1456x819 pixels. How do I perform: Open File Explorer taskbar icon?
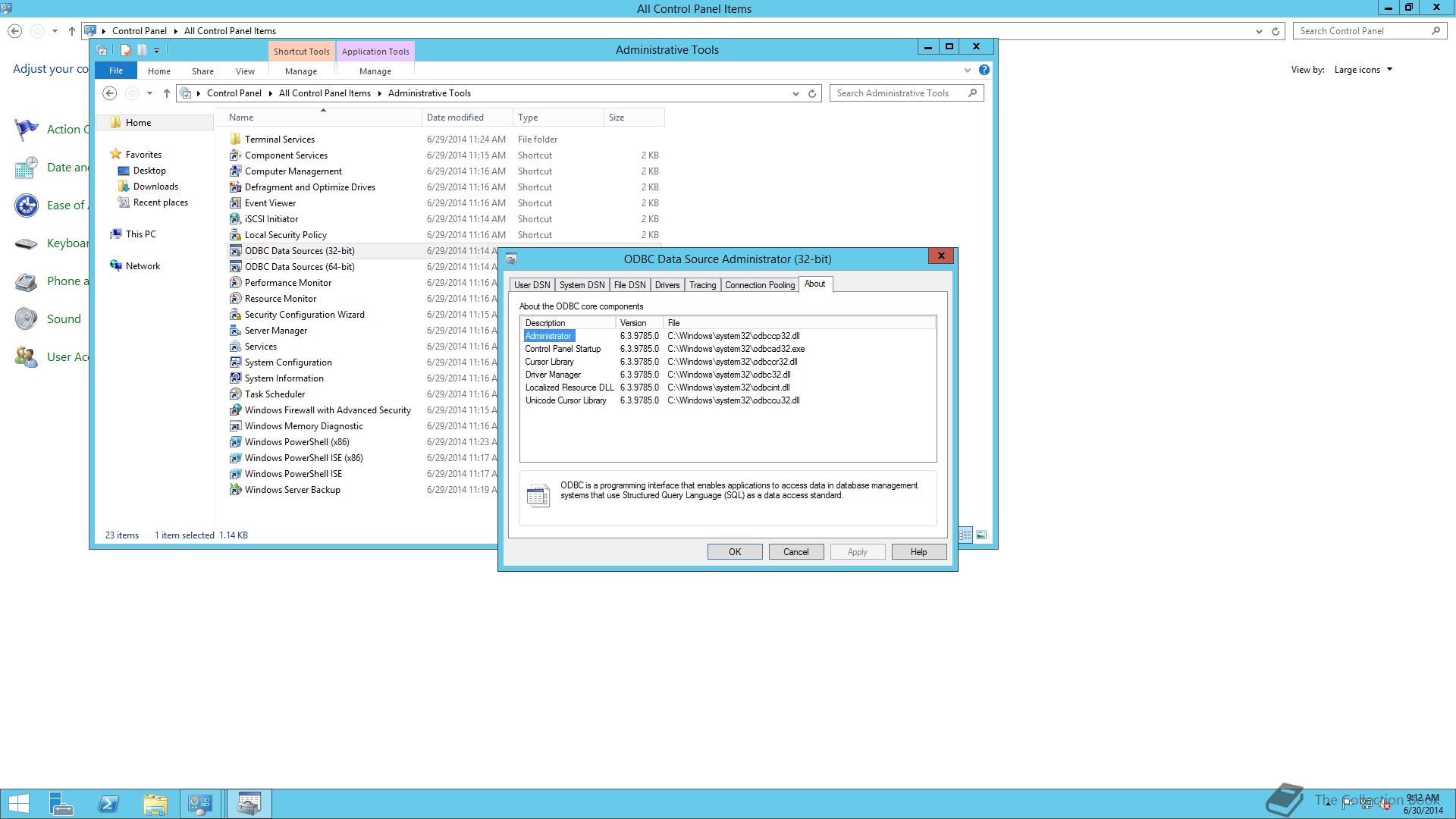coord(155,804)
